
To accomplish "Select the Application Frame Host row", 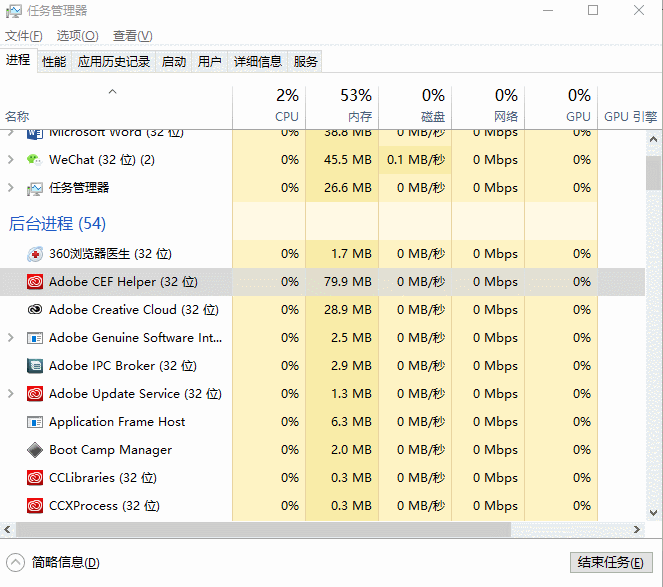I will (322, 422).
